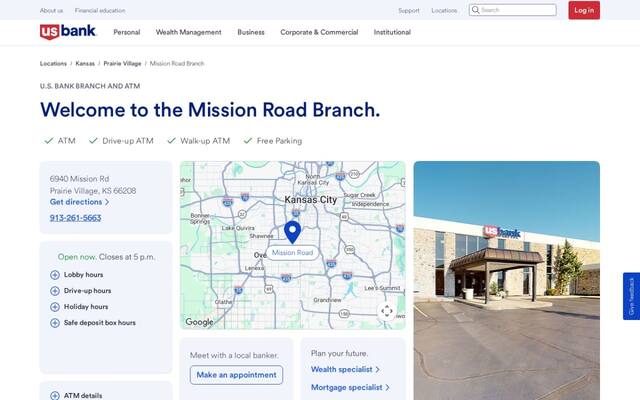Click 'Welcome to the Mission Road Branch.' heading

210,110
